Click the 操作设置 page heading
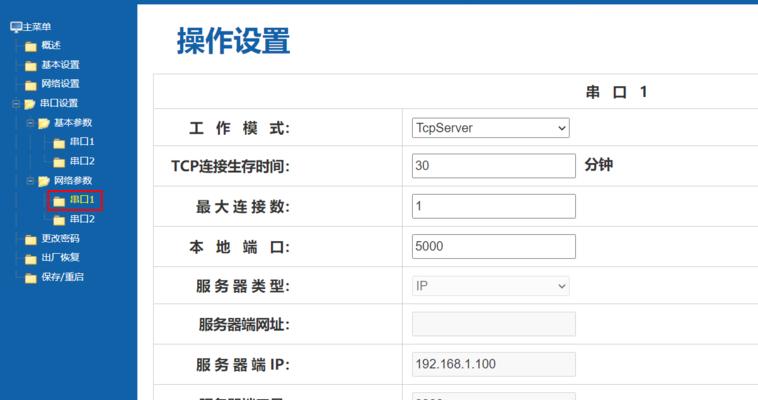The height and width of the screenshot is (400, 758). (x=233, y=41)
